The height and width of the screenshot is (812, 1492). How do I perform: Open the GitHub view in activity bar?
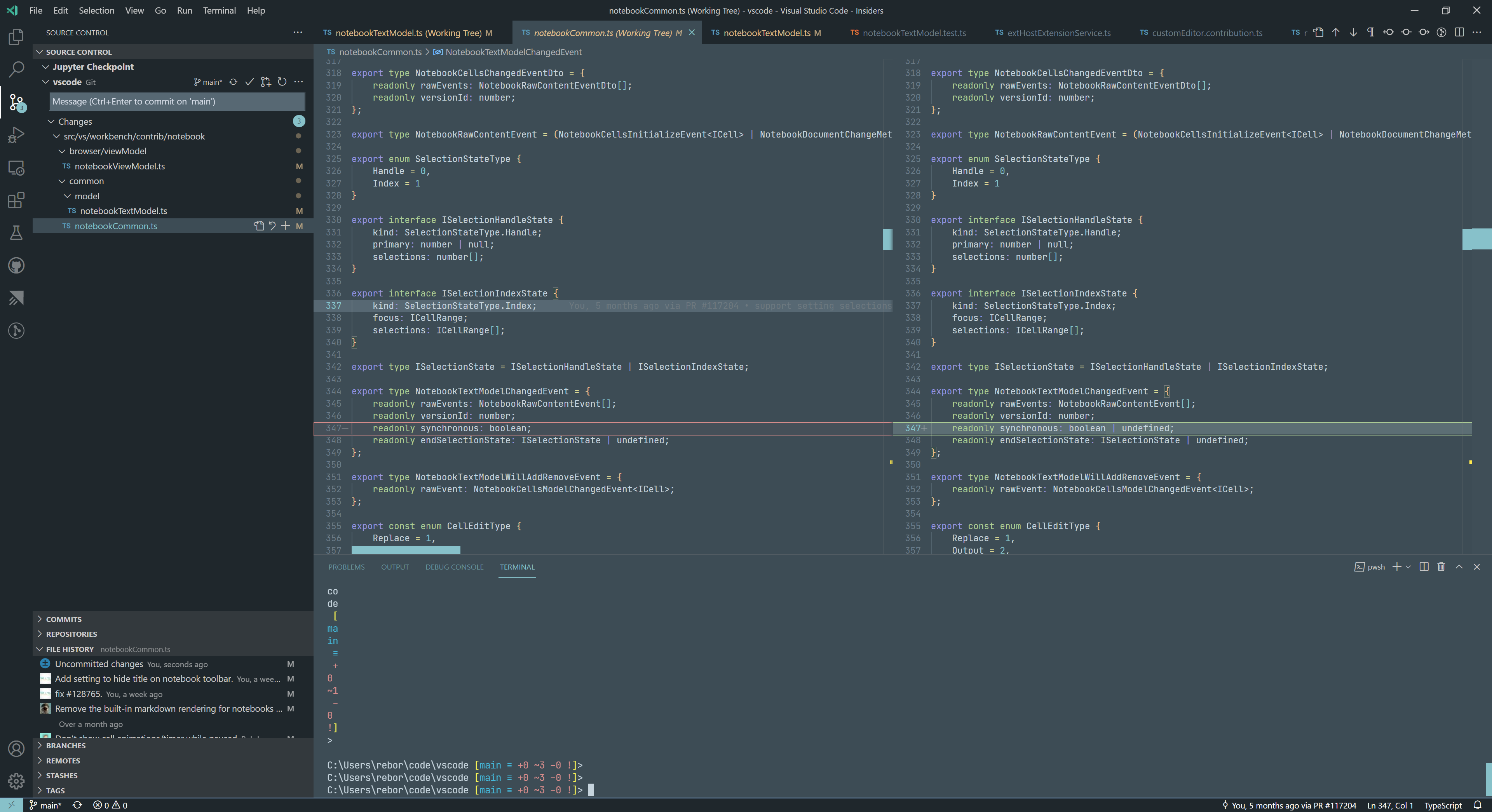16,266
